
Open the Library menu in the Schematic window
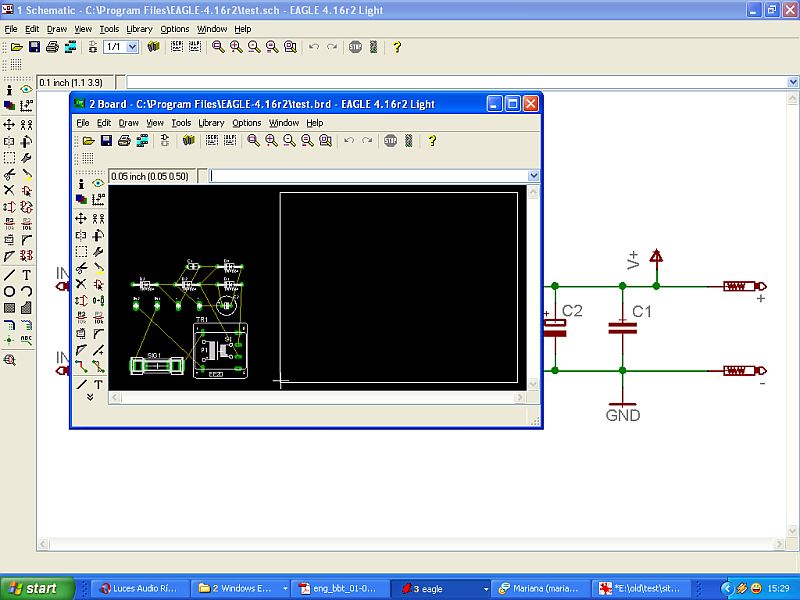click(x=139, y=29)
